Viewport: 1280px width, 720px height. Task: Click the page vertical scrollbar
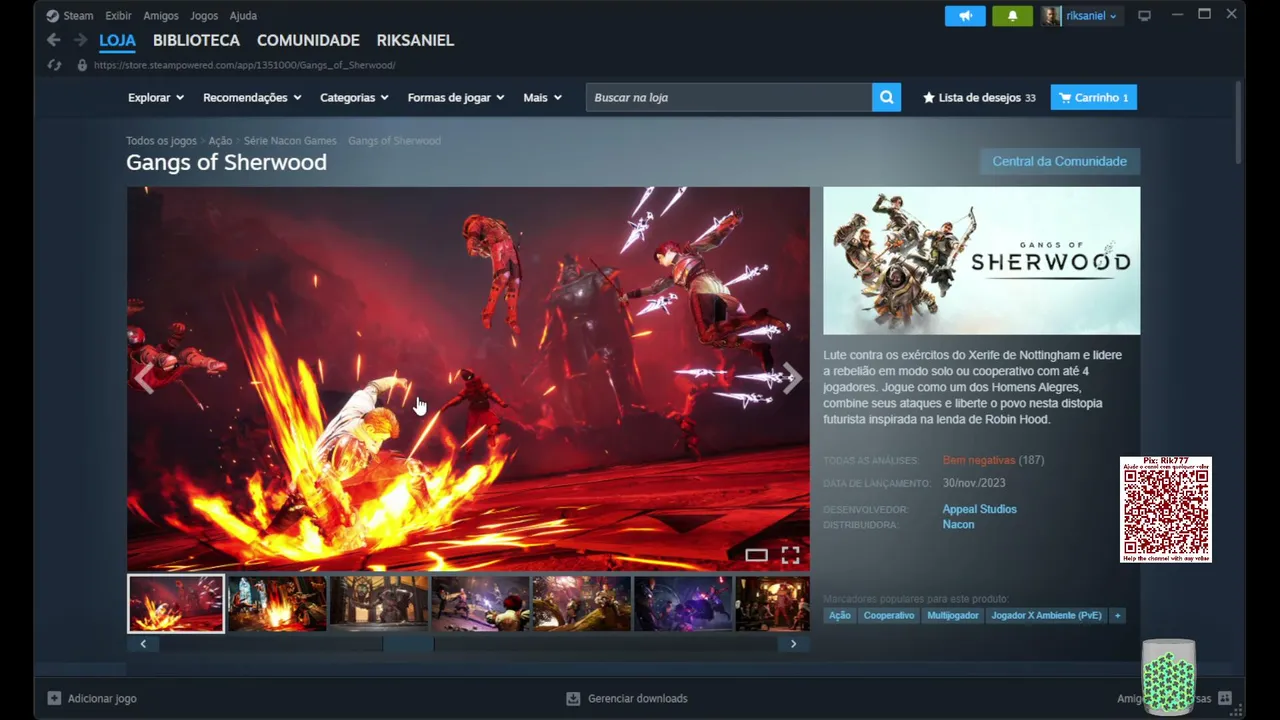point(1239,122)
